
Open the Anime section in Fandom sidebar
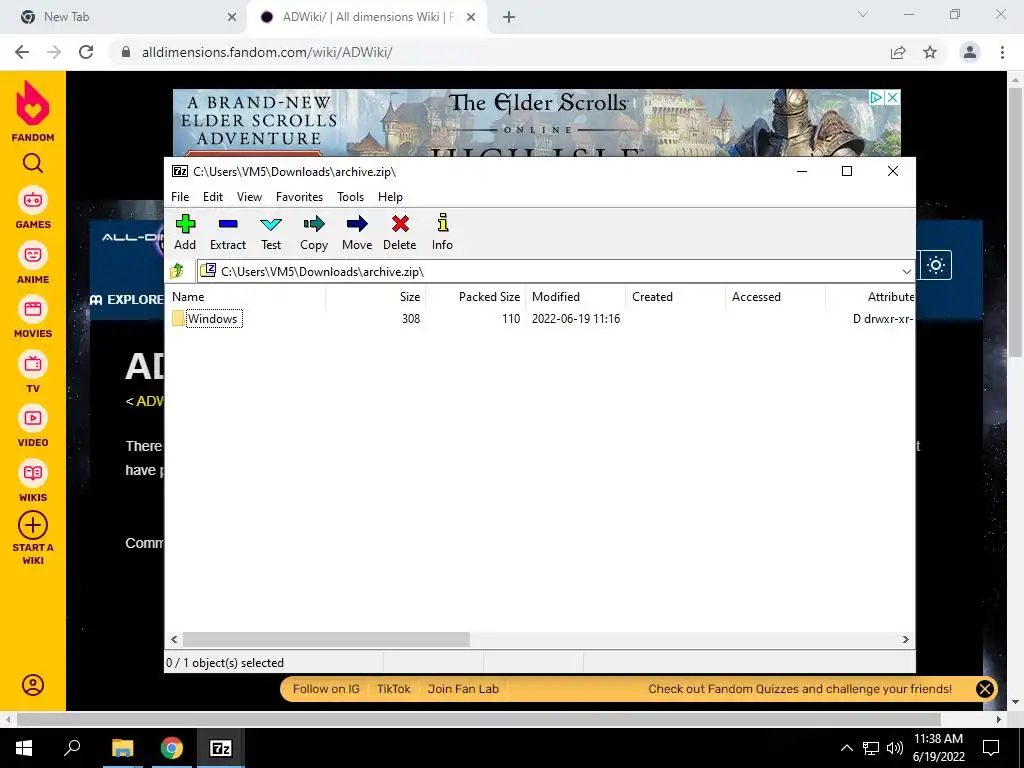click(x=33, y=263)
